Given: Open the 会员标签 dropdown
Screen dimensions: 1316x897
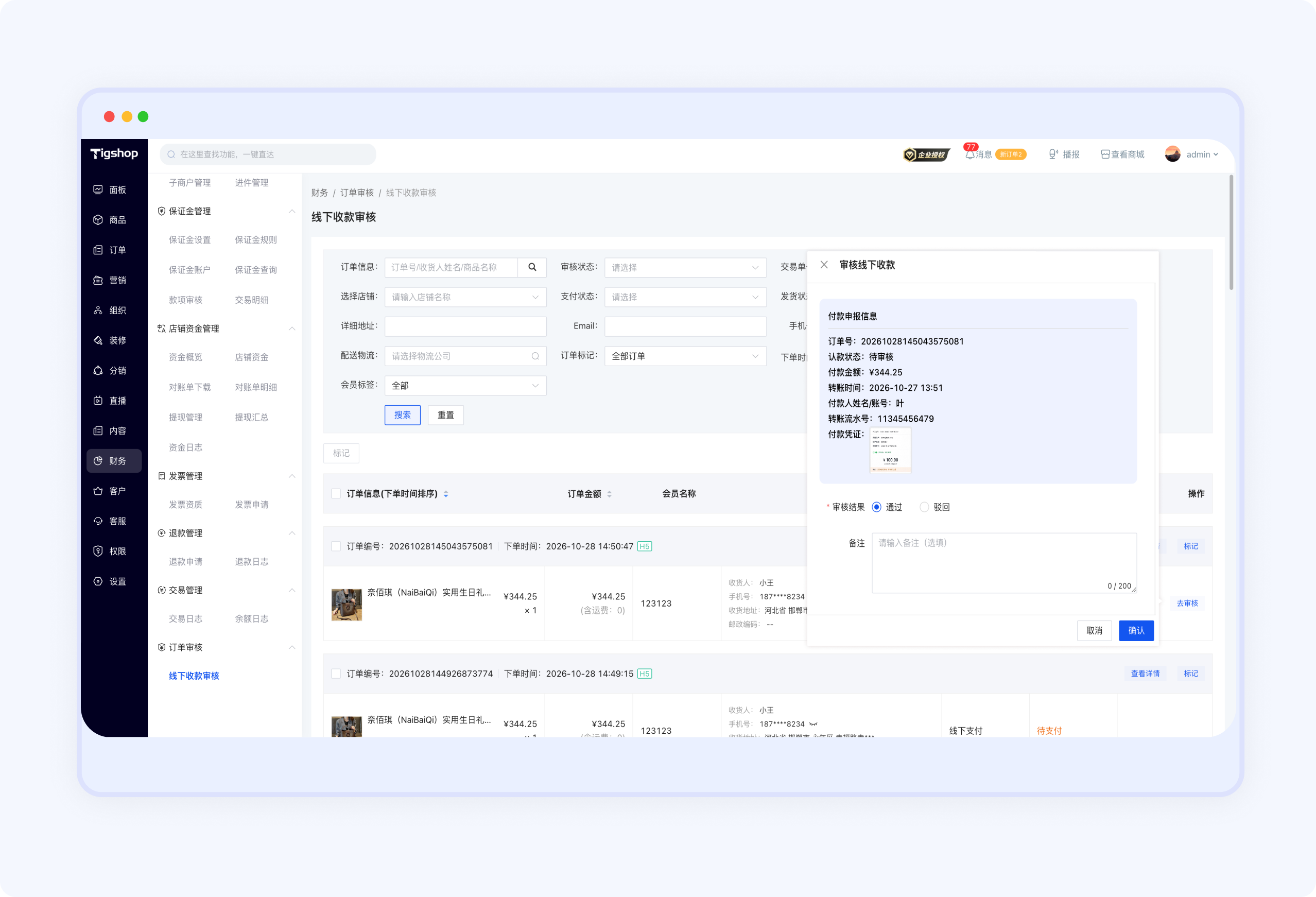Looking at the screenshot, I should [x=465, y=386].
